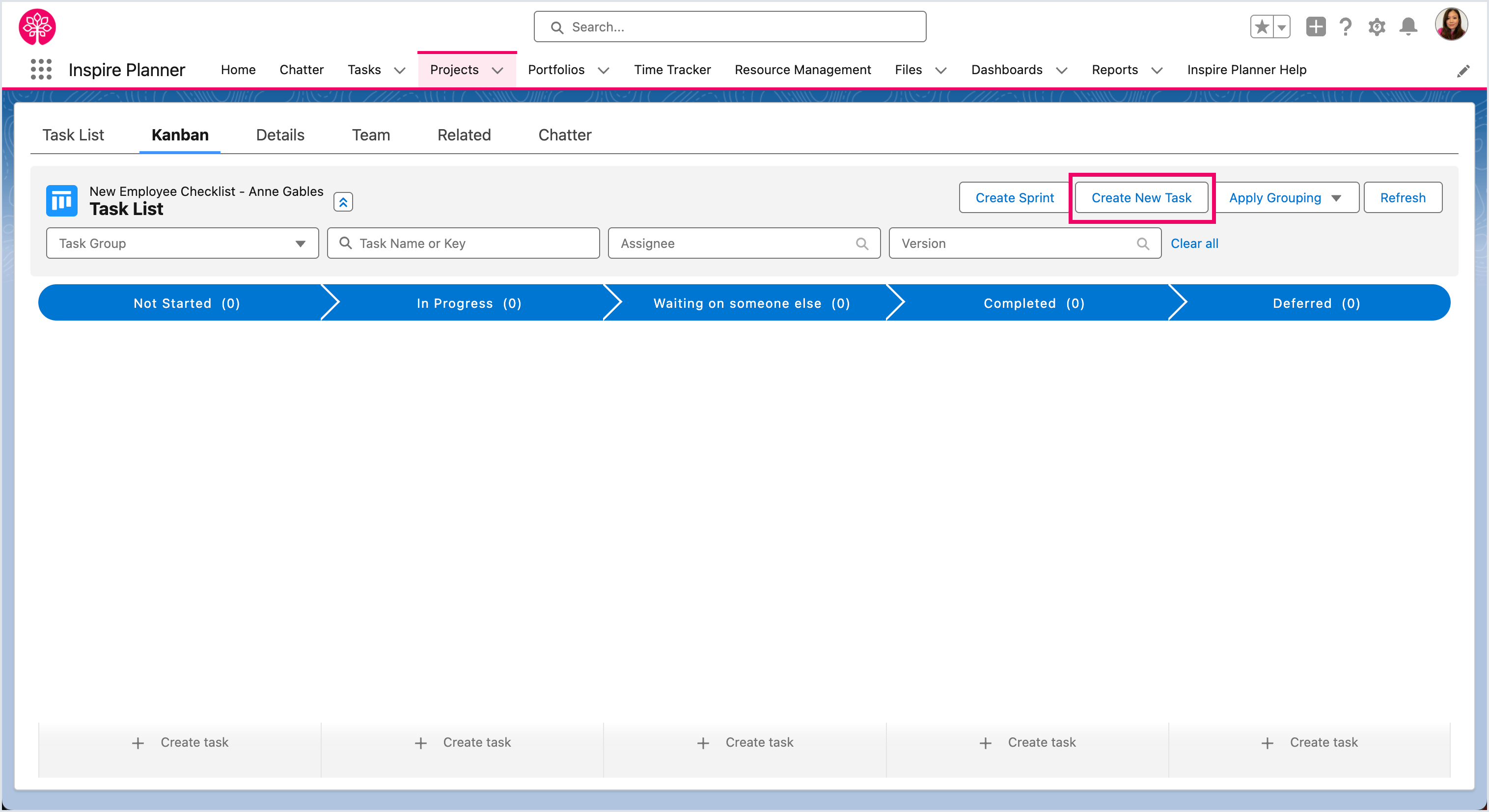This screenshot has width=1489, height=812.
Task: Click the plus icon under Completed column
Action: 986,743
